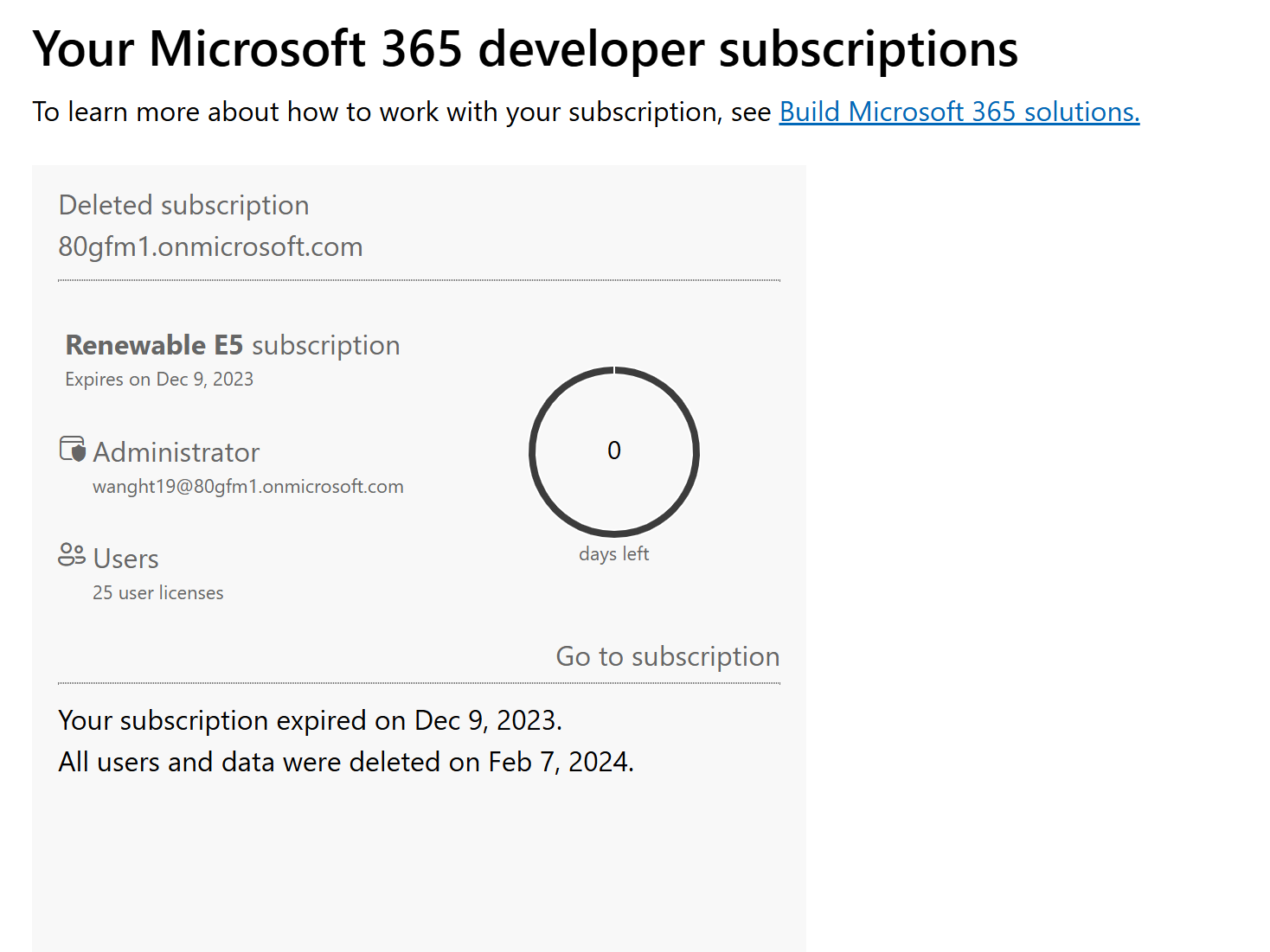Screen dimensions: 1270x952
Task: Click the users and data deleted message
Action: click(x=345, y=762)
